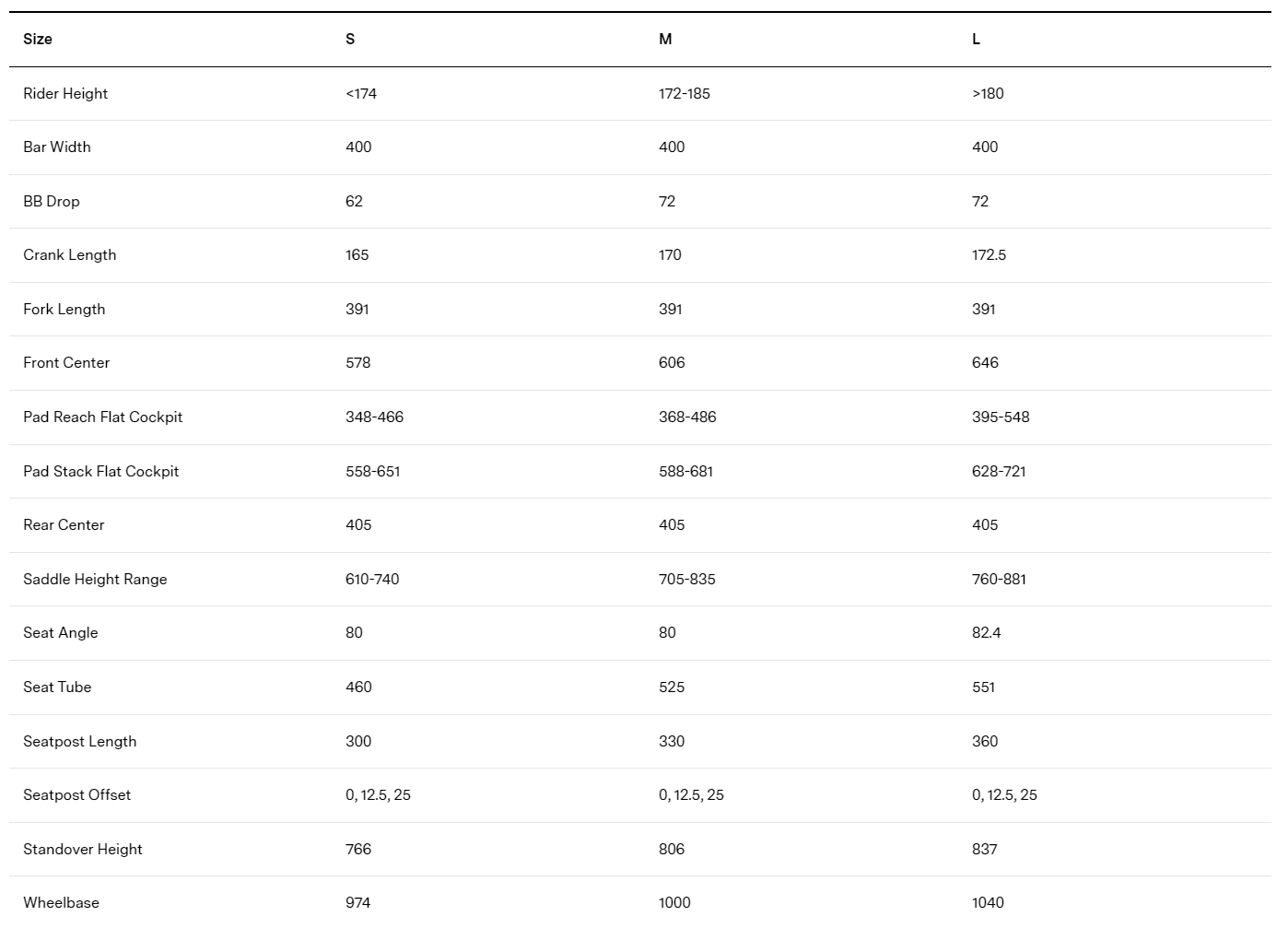The width and height of the screenshot is (1288, 928).
Task: Select the S size column header
Action: coord(350,39)
